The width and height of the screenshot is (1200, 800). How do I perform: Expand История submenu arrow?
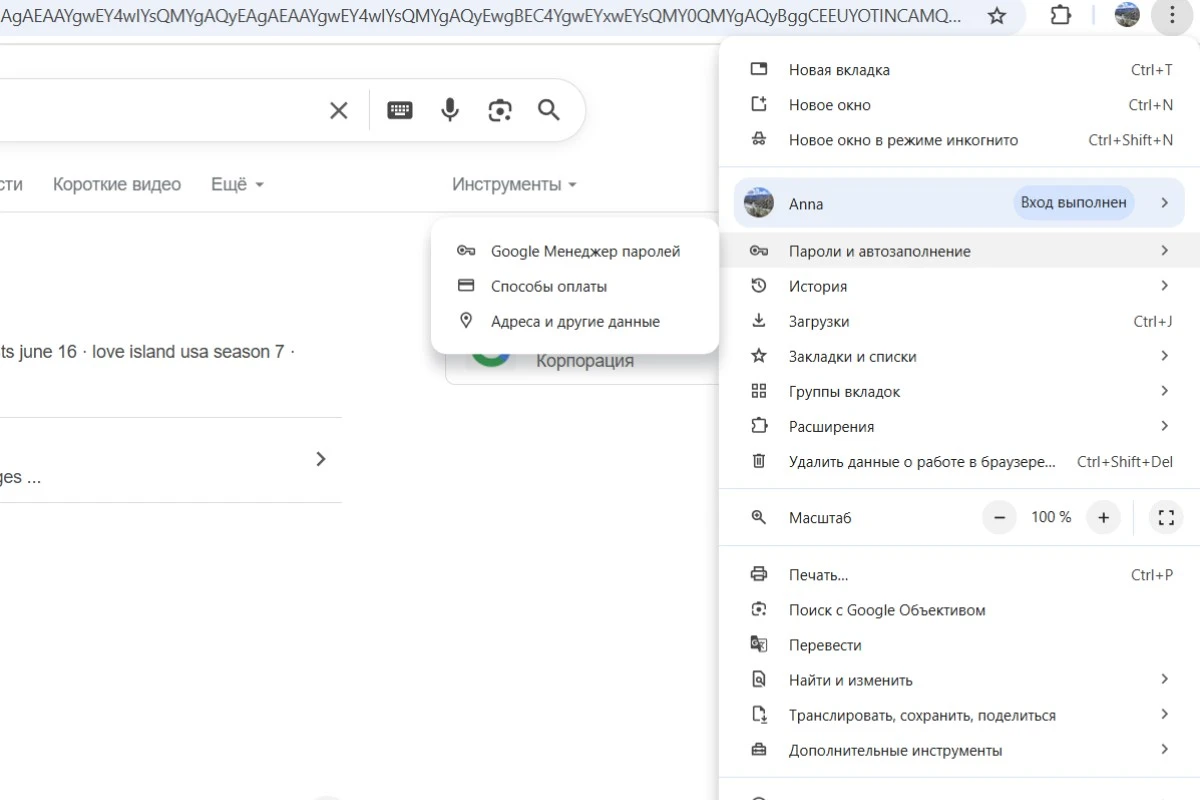[1164, 286]
